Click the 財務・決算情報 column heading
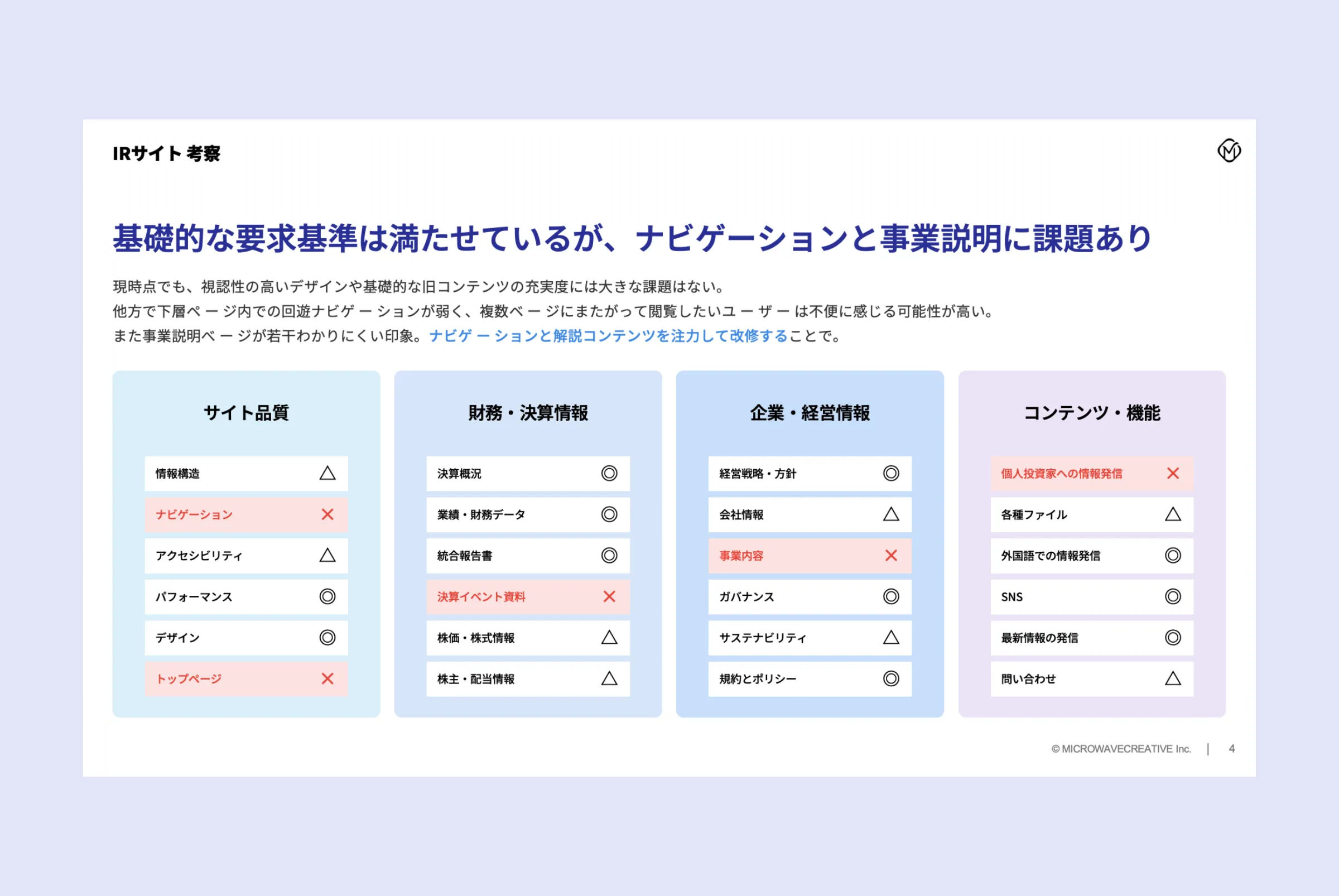The width and height of the screenshot is (1339, 896). pyautogui.click(x=528, y=412)
